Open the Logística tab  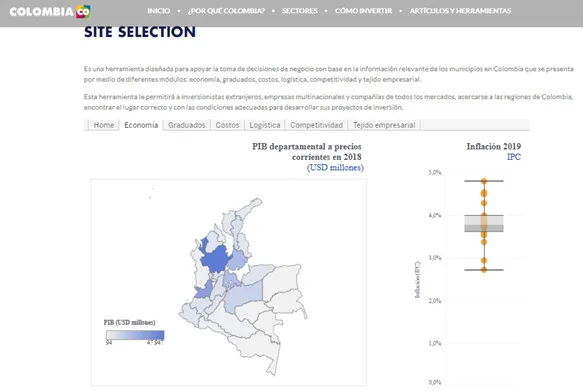pos(265,125)
